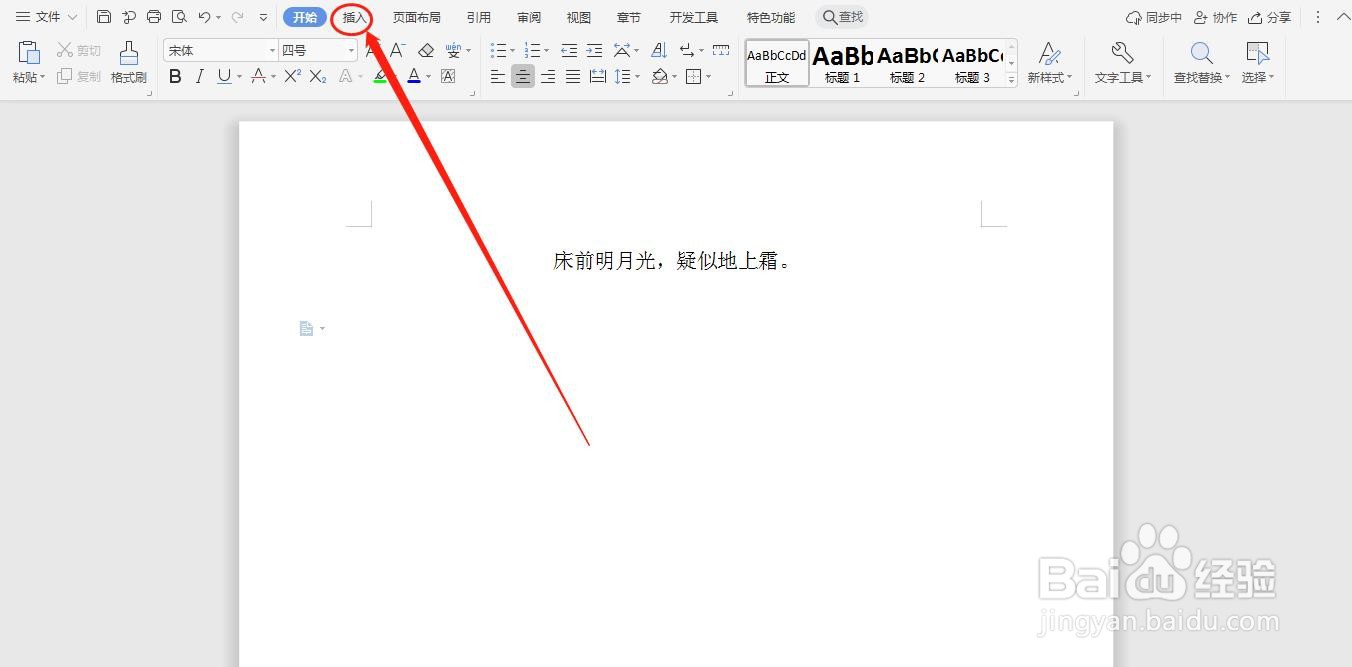Viewport: 1352px width, 667px height.
Task: Click the 同步中 cloud sync button
Action: (x=1153, y=17)
